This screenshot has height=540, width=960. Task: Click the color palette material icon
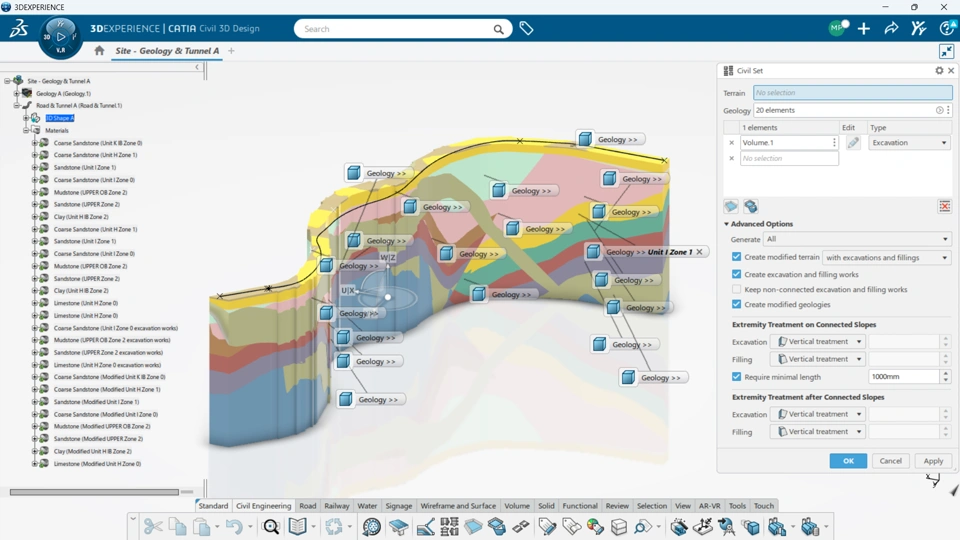click(594, 526)
